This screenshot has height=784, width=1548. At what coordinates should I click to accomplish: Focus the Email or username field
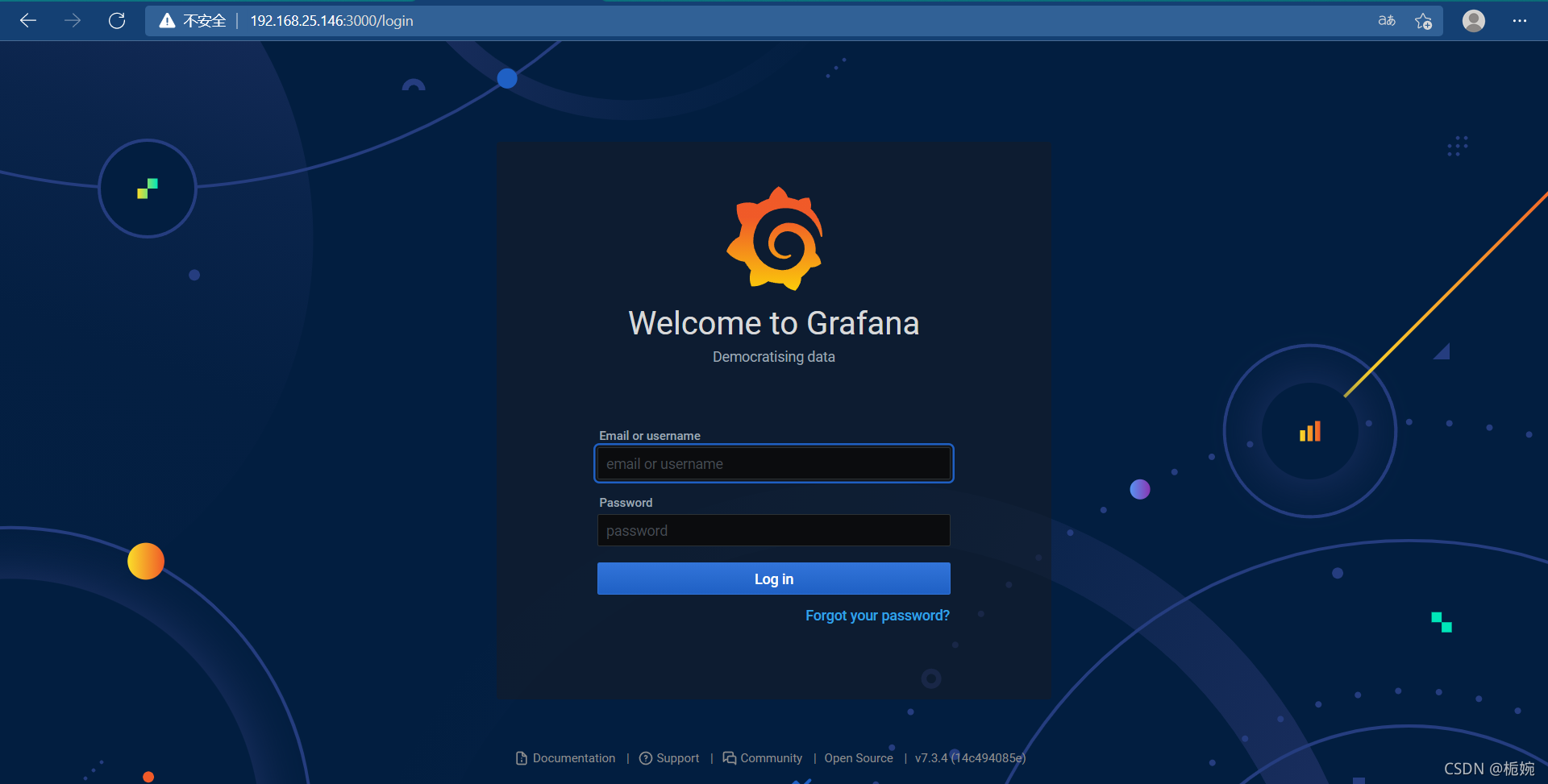coord(774,463)
